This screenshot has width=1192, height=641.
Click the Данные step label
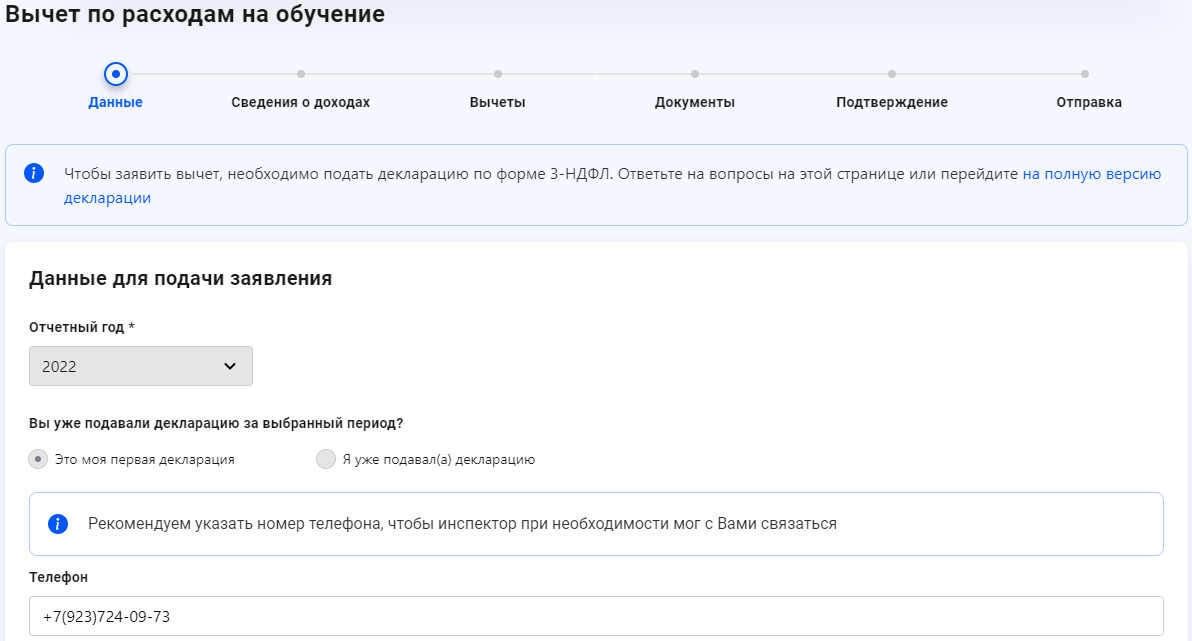click(x=115, y=102)
